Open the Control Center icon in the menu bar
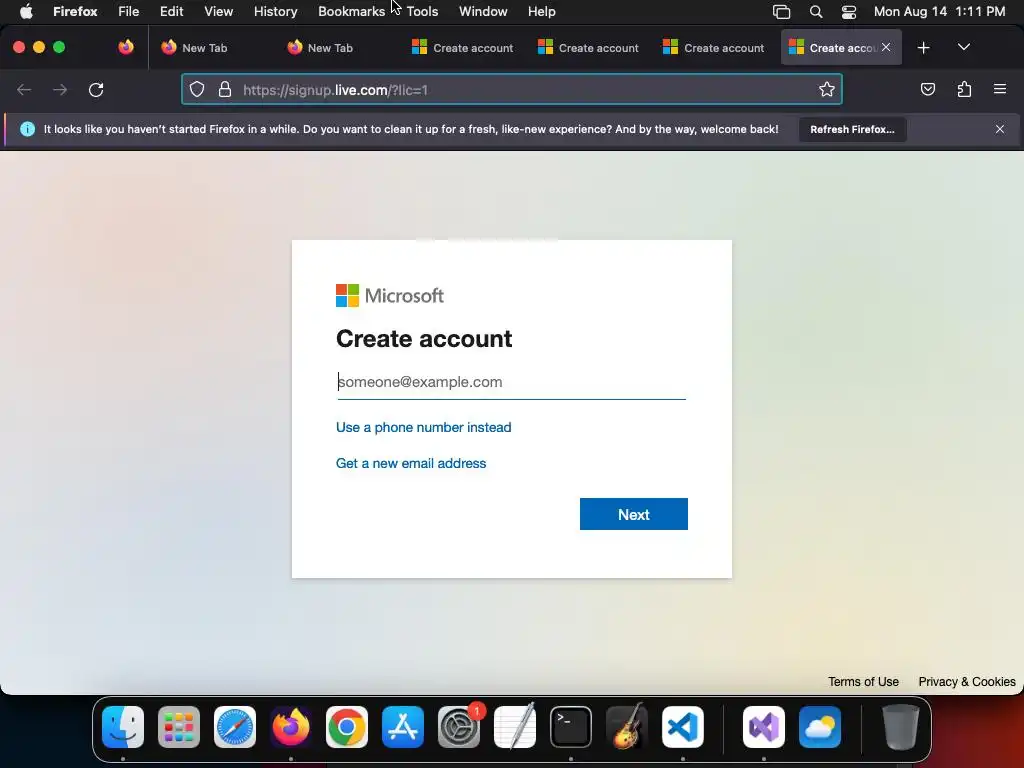 (848, 11)
